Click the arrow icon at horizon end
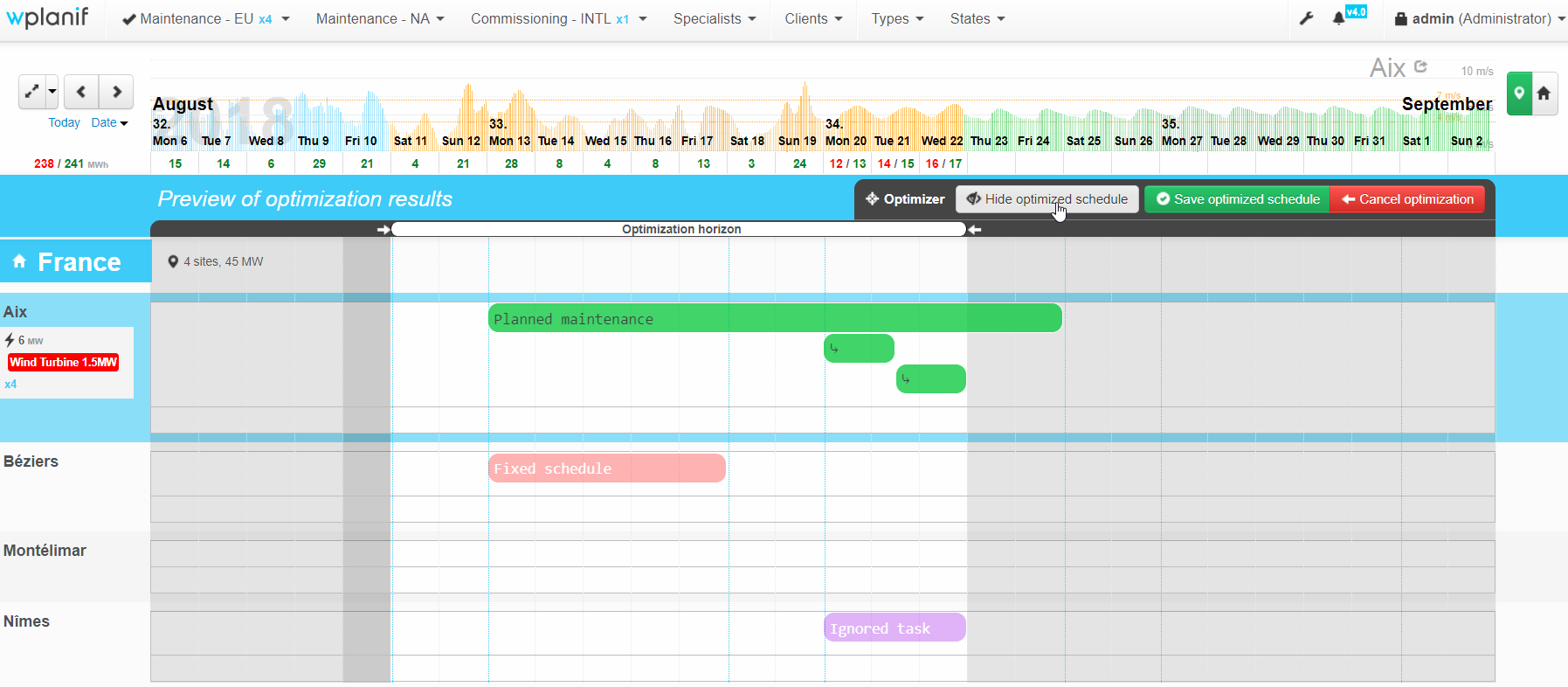Viewport: 1568px width, 687px height. click(x=975, y=229)
